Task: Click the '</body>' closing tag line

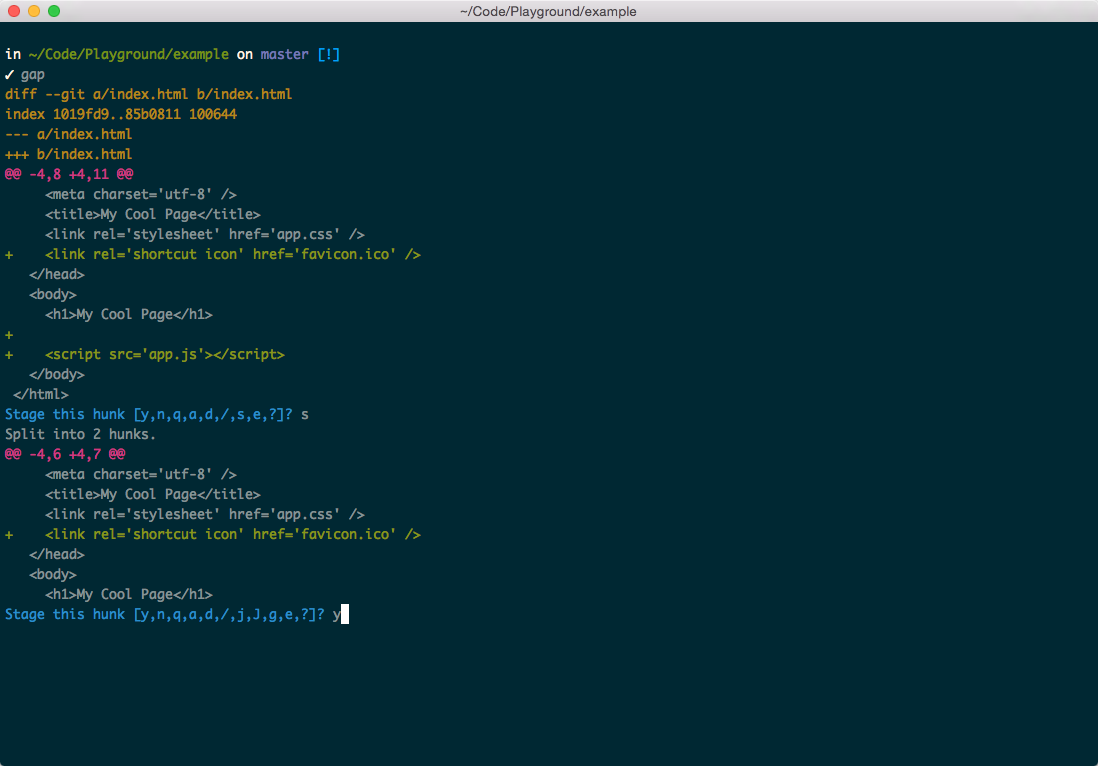Action: pyautogui.click(x=57, y=375)
